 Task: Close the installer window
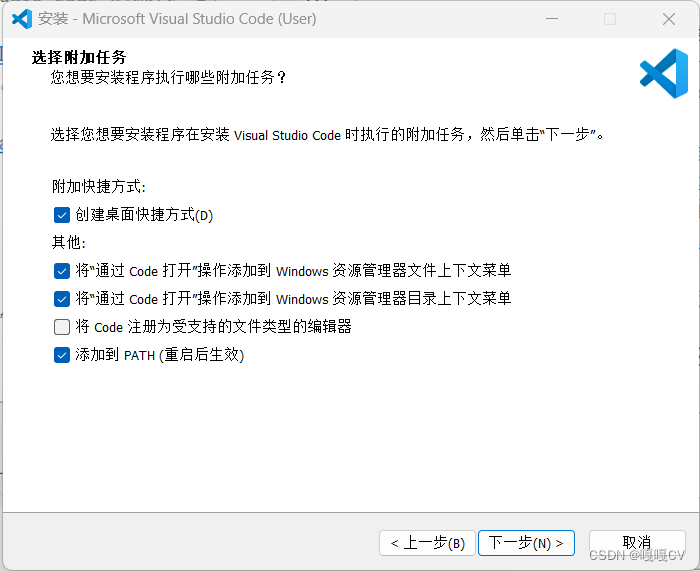(669, 19)
